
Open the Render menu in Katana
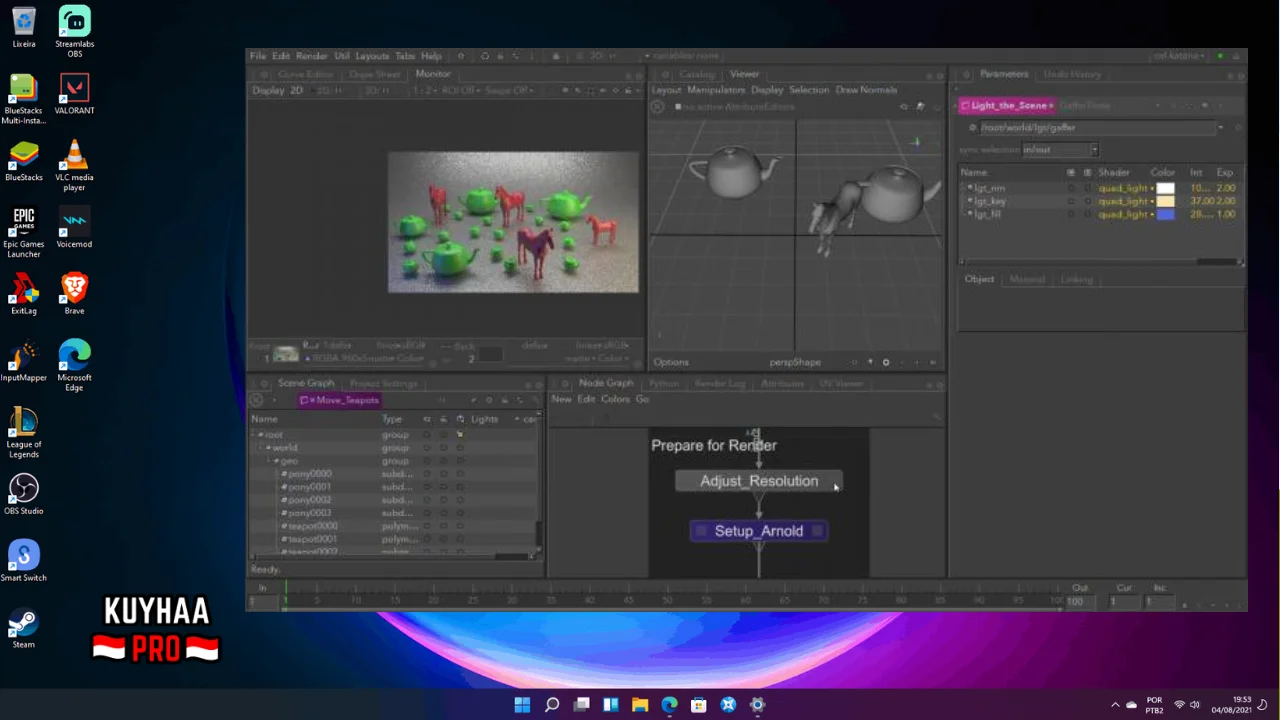click(311, 56)
